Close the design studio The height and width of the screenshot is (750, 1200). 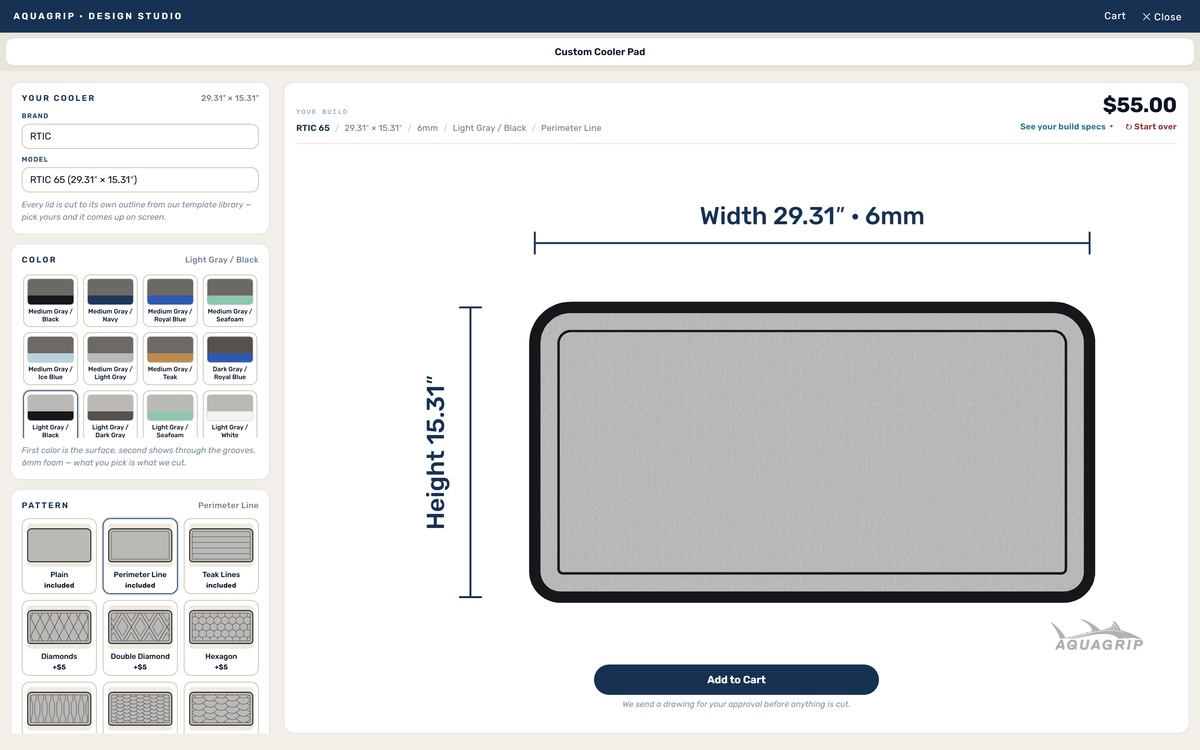pos(1161,16)
